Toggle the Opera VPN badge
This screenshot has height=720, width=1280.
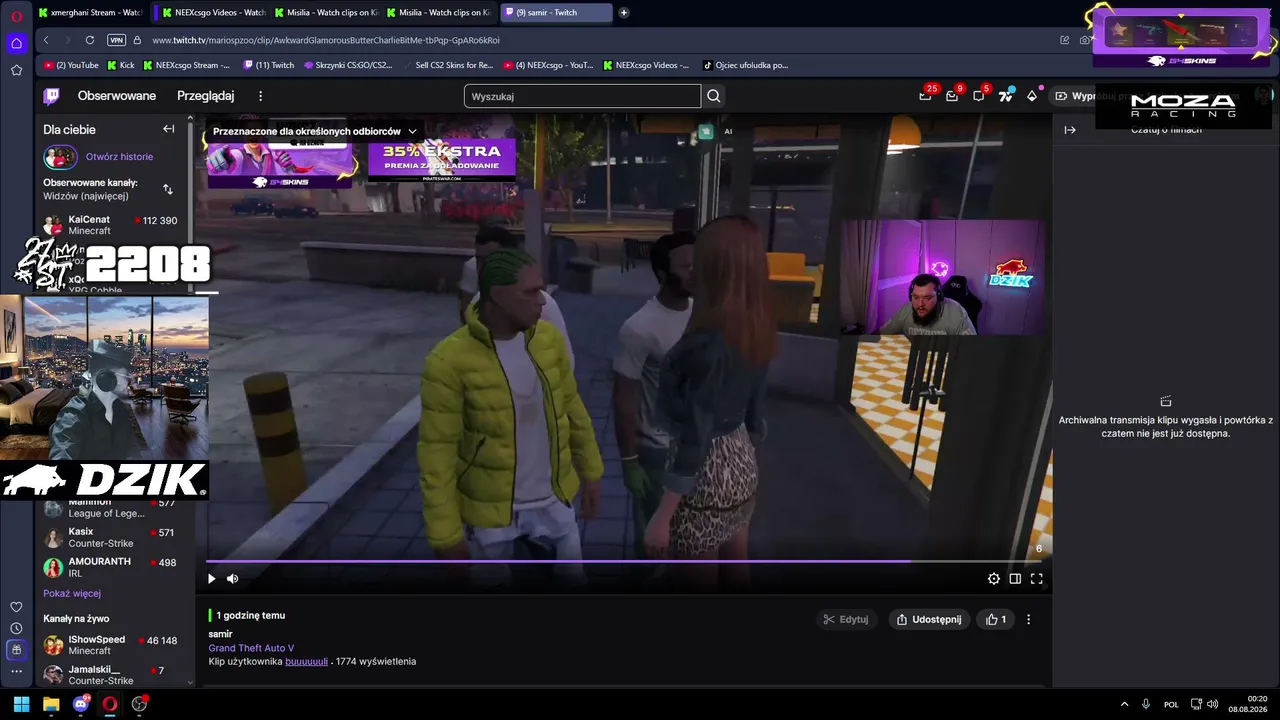[x=116, y=40]
